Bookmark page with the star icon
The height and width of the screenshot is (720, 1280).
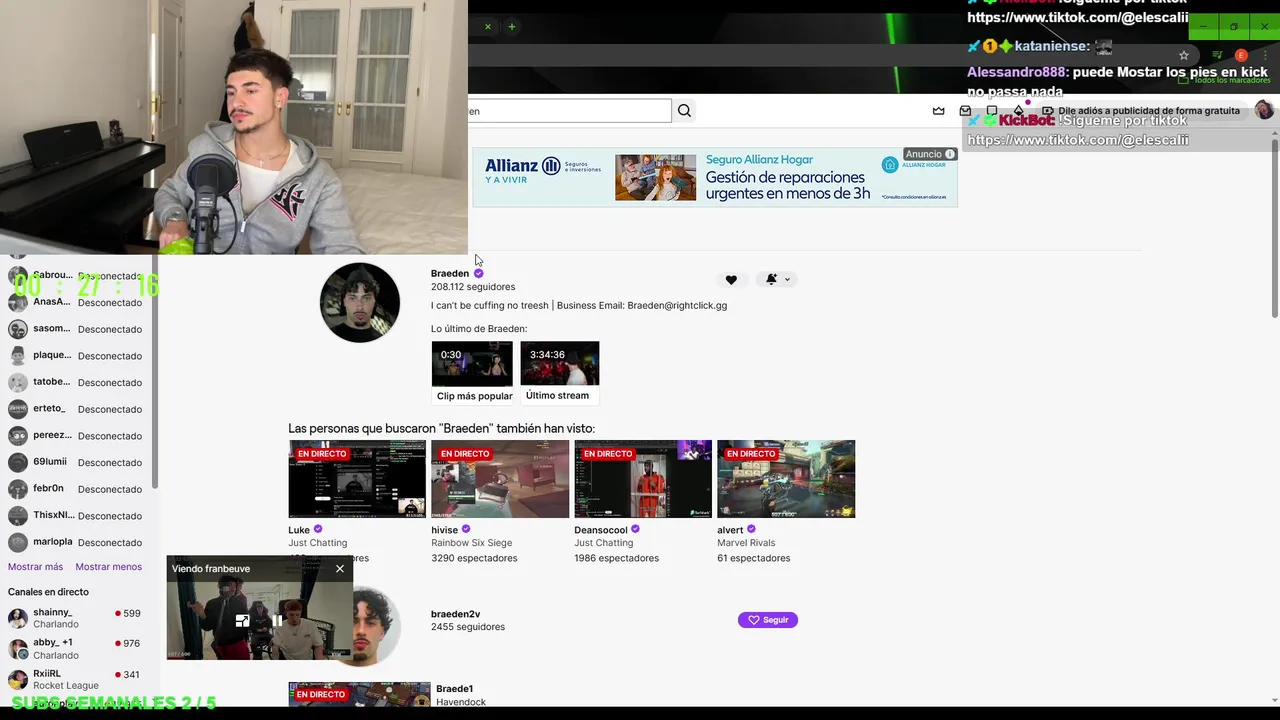click(x=1184, y=55)
